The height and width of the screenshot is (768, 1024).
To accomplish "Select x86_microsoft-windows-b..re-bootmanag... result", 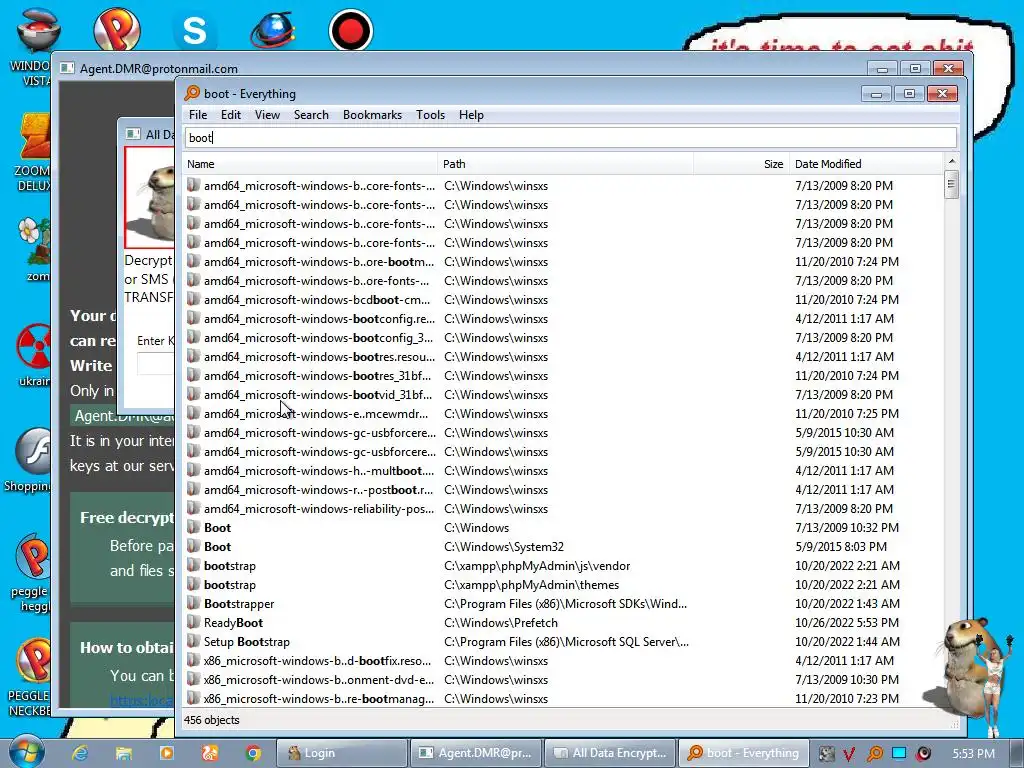I will pyautogui.click(x=319, y=699).
